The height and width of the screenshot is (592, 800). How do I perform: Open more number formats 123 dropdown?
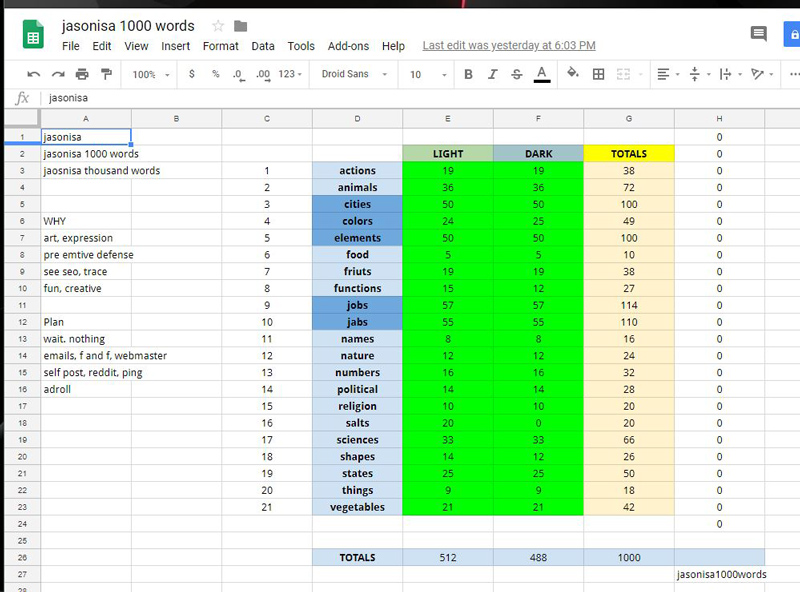290,74
